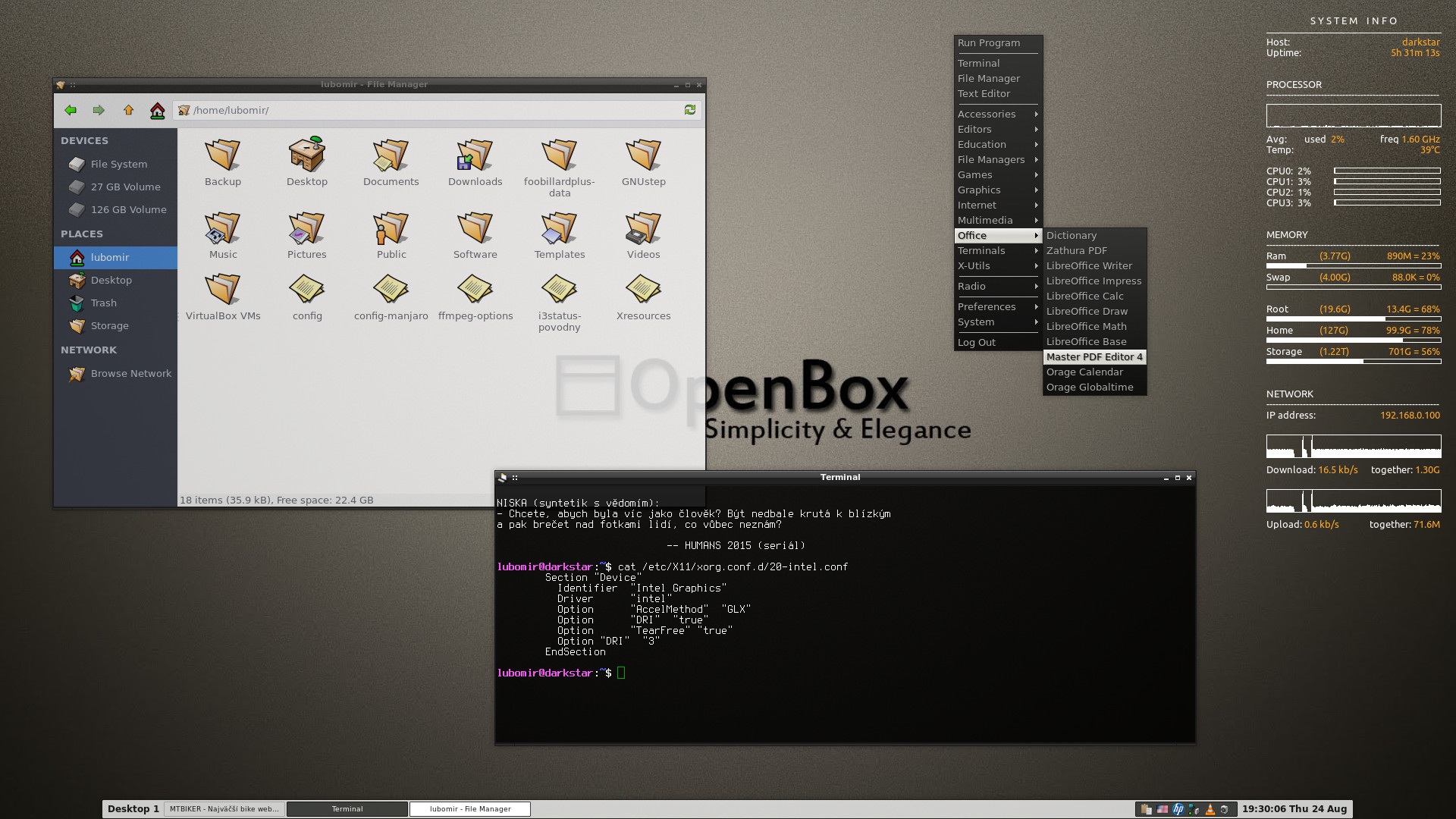Image resolution: width=1456 pixels, height=819 pixels.
Task: Expand the Education submenu
Action: [x=998, y=144]
